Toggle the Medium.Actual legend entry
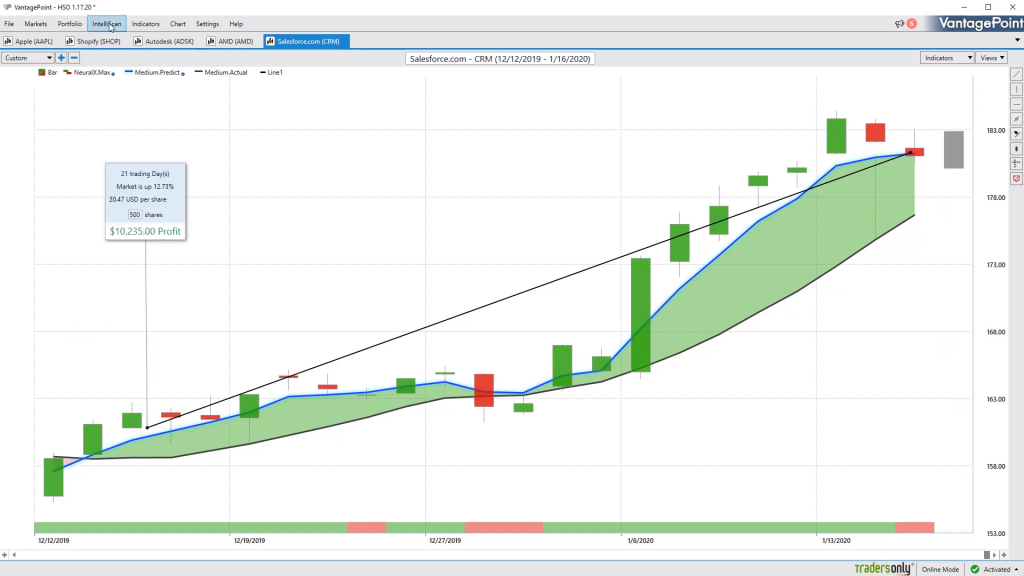The image size is (1024, 576). pyautogui.click(x=221, y=72)
